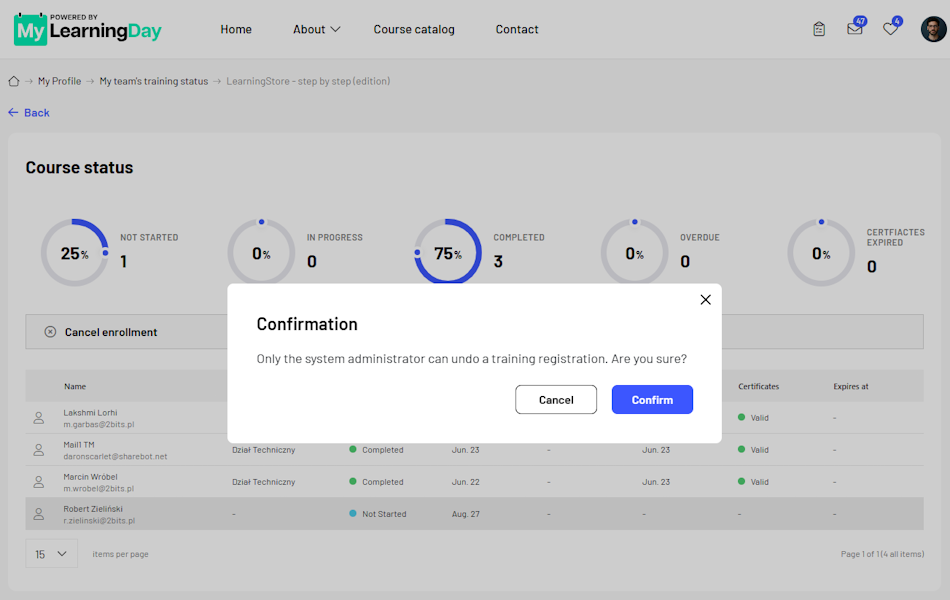Click the Completed 75% progress ring
Image resolution: width=950 pixels, height=600 pixels.
tap(448, 253)
